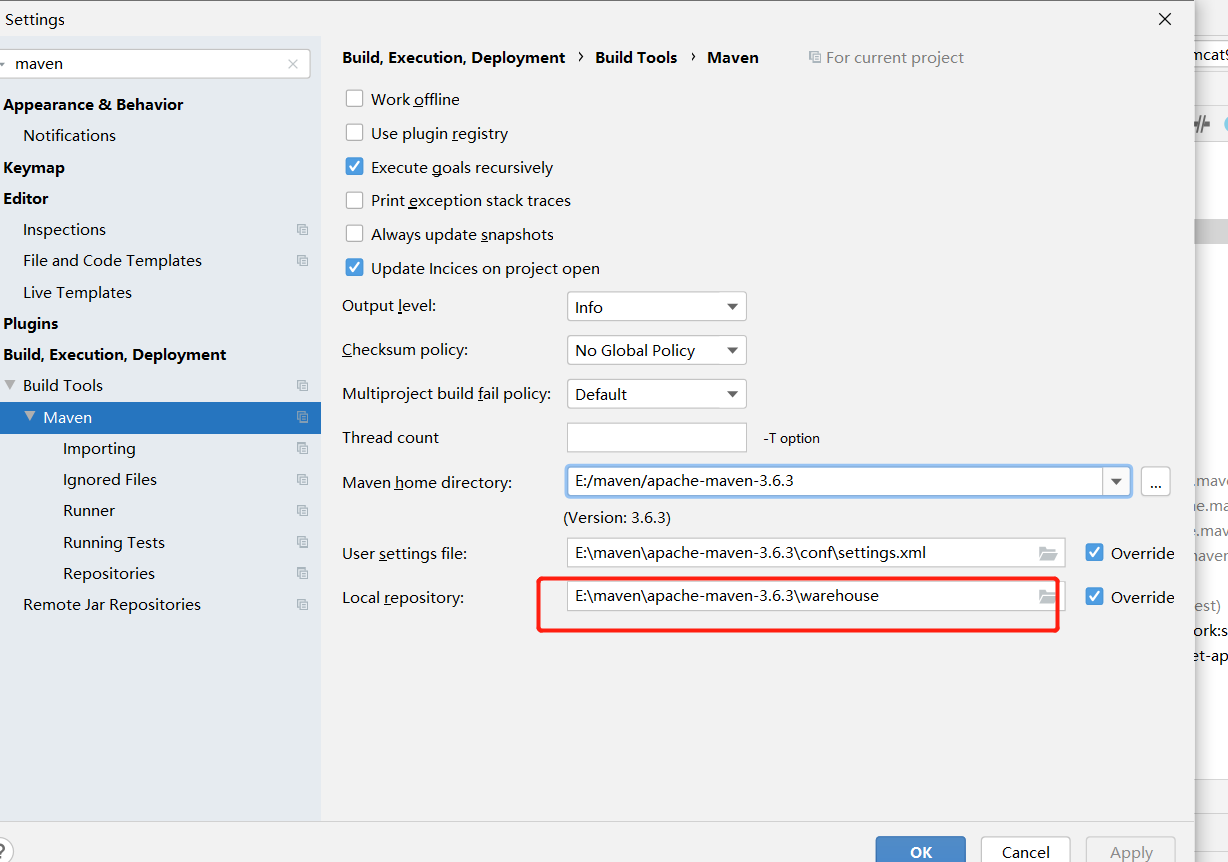The height and width of the screenshot is (862, 1228).
Task: Select Notifications in settings tree
Action: click(x=70, y=136)
